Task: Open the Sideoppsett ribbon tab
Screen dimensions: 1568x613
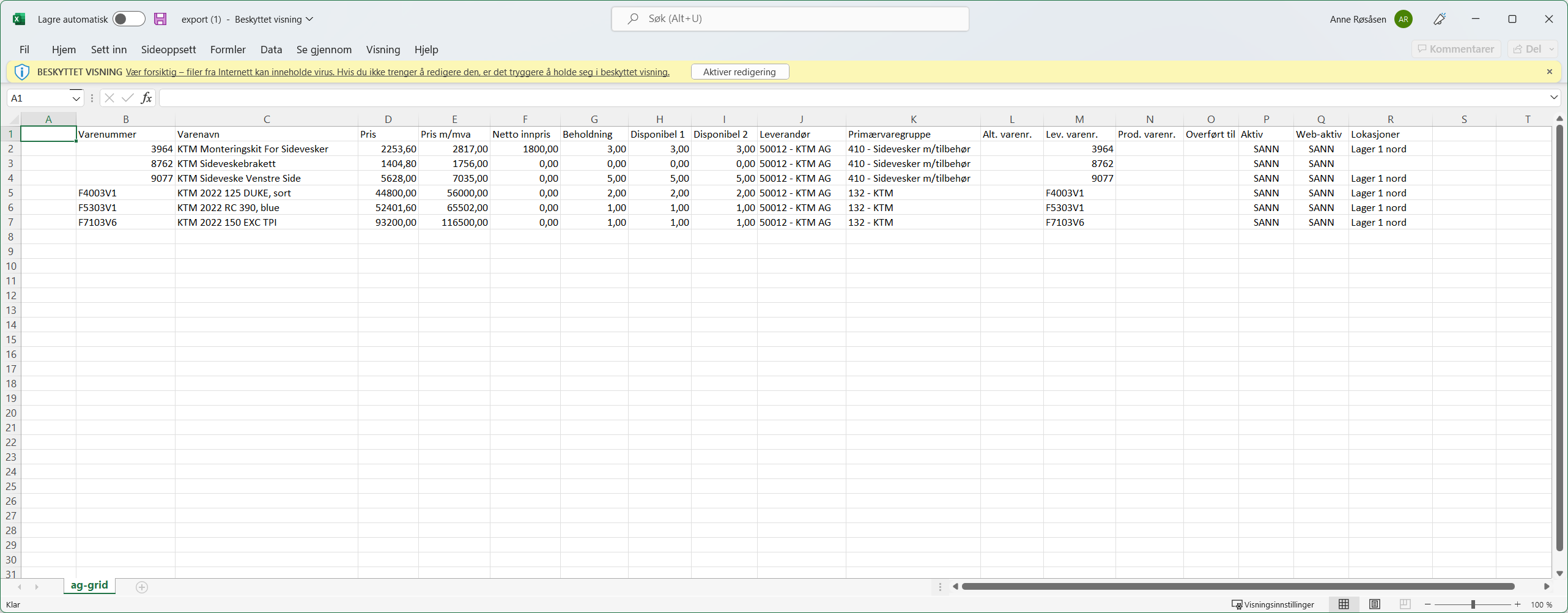Action: tap(169, 50)
